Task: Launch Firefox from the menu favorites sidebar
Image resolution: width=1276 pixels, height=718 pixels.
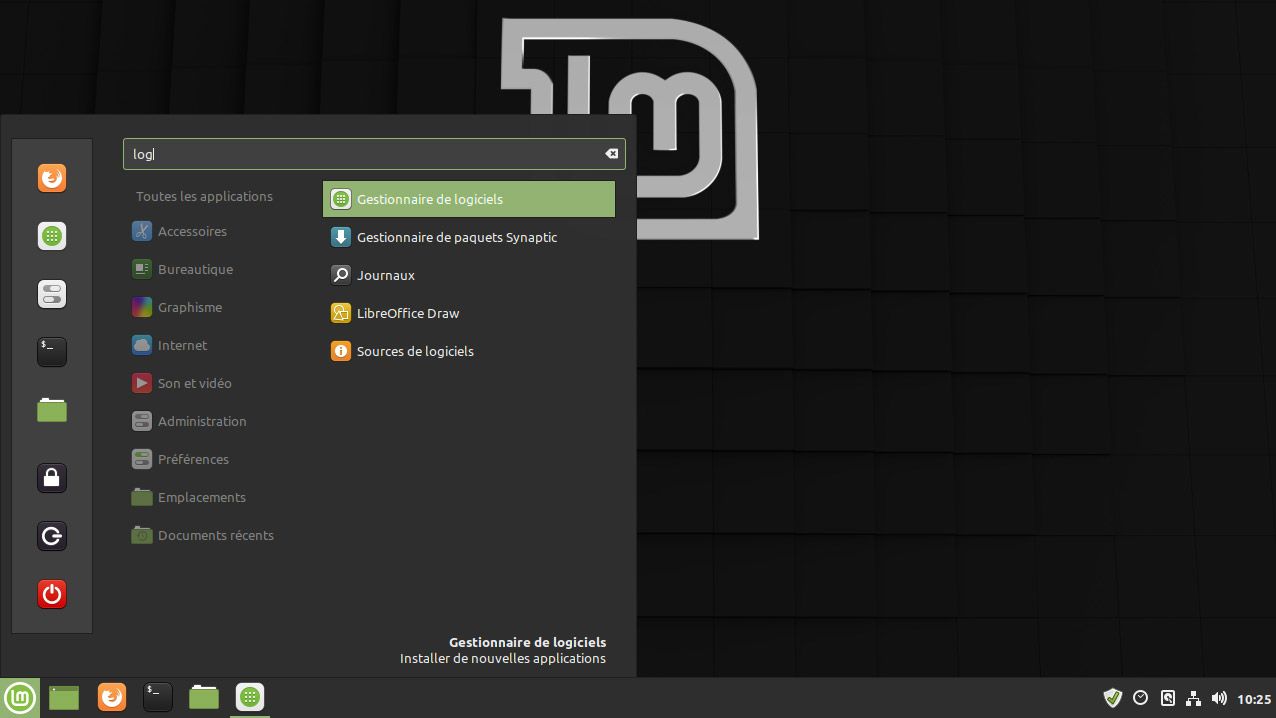Action: coord(52,178)
